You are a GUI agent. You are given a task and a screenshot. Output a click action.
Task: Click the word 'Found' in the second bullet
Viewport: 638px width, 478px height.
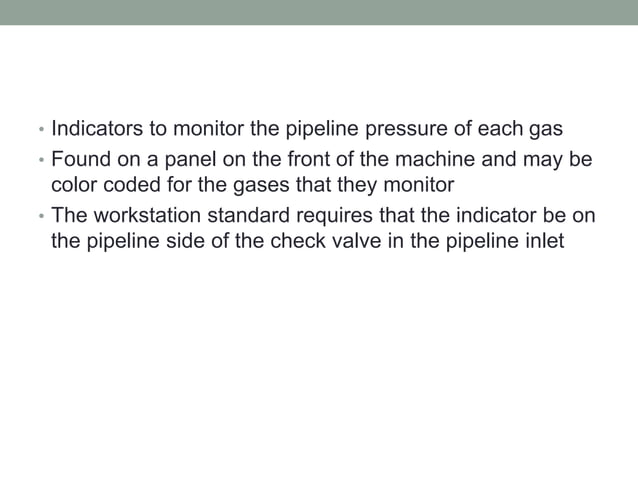click(81, 159)
